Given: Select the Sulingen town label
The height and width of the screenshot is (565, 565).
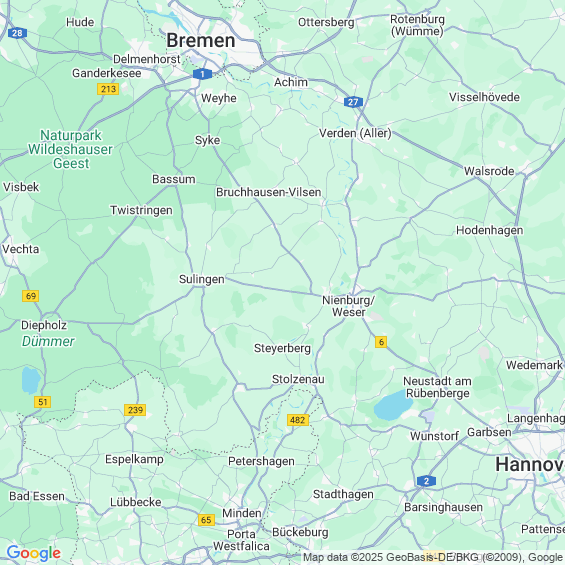Looking at the screenshot, I should click(x=202, y=279).
